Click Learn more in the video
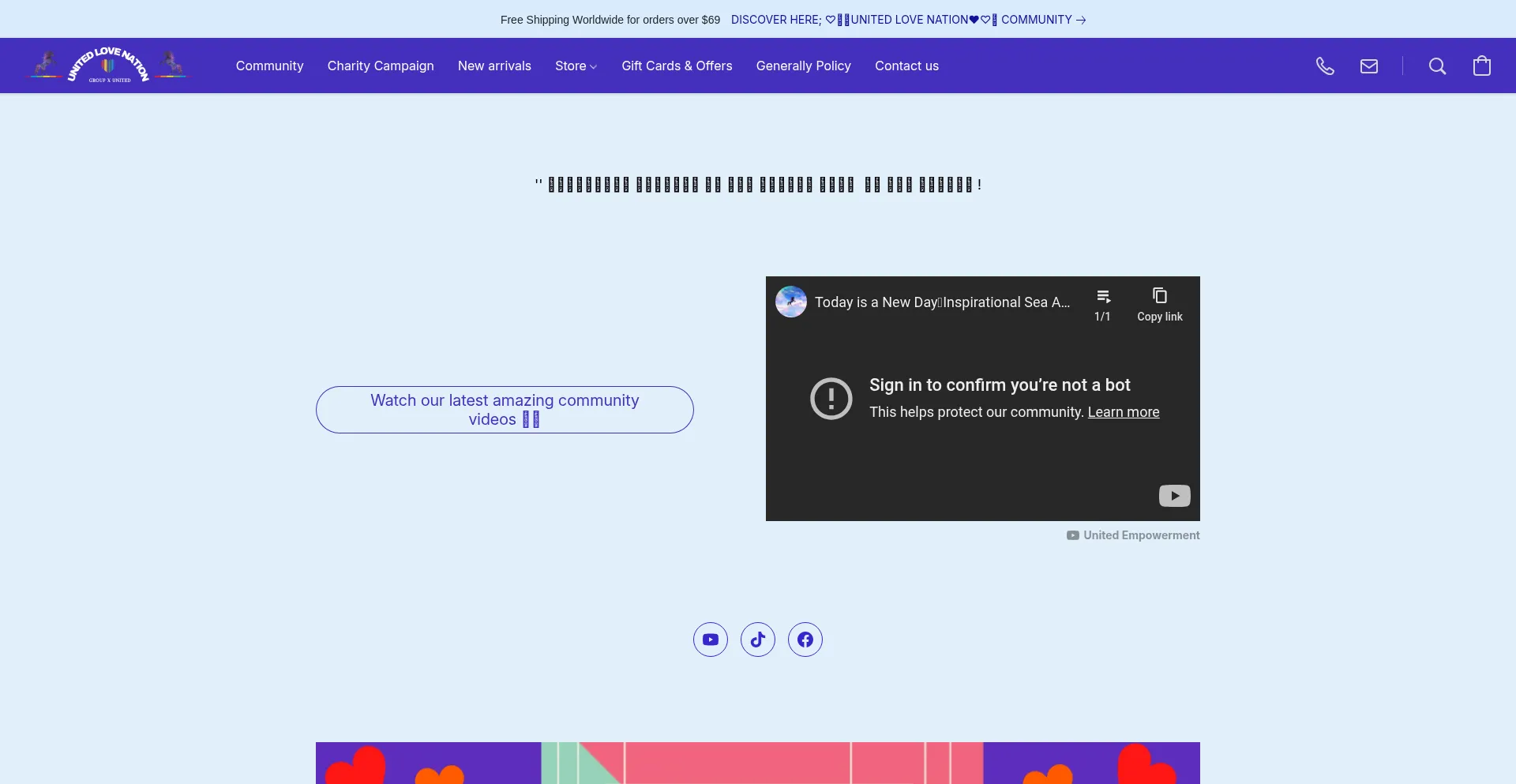This screenshot has height=784, width=1516. [x=1124, y=412]
